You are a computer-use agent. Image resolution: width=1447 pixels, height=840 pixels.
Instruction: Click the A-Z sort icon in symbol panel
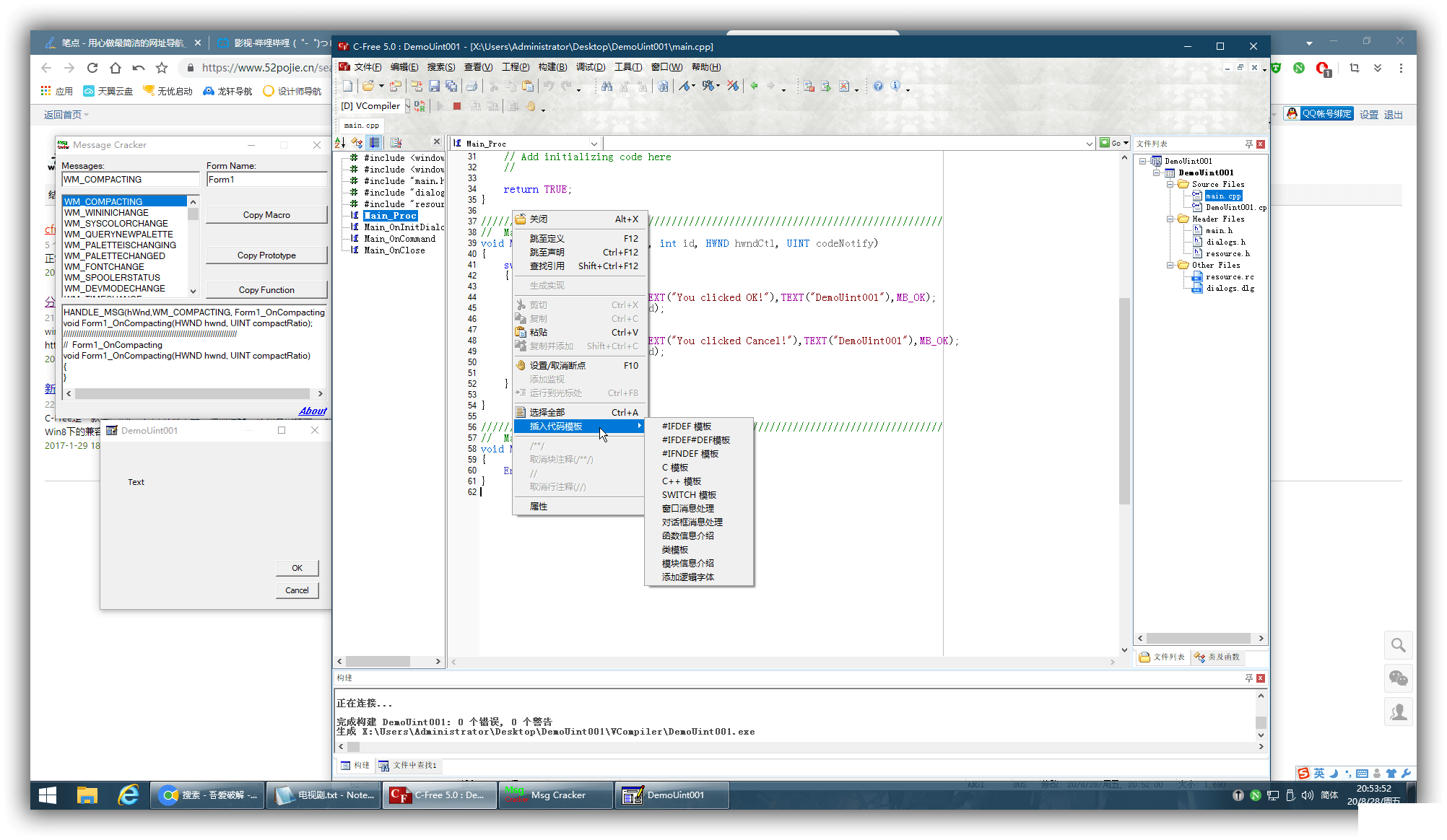[x=340, y=143]
